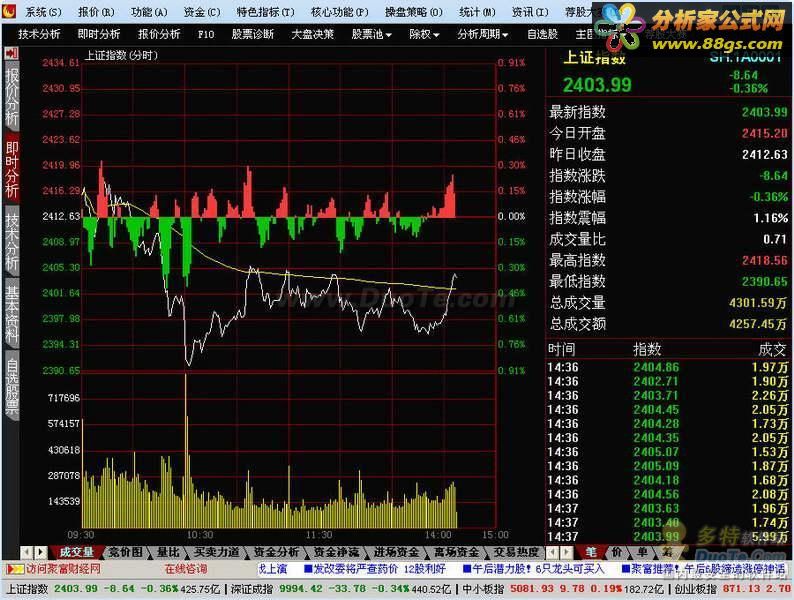The height and width of the screenshot is (600, 794).
Task: Open the 报价(R) menu
Action: point(96,12)
